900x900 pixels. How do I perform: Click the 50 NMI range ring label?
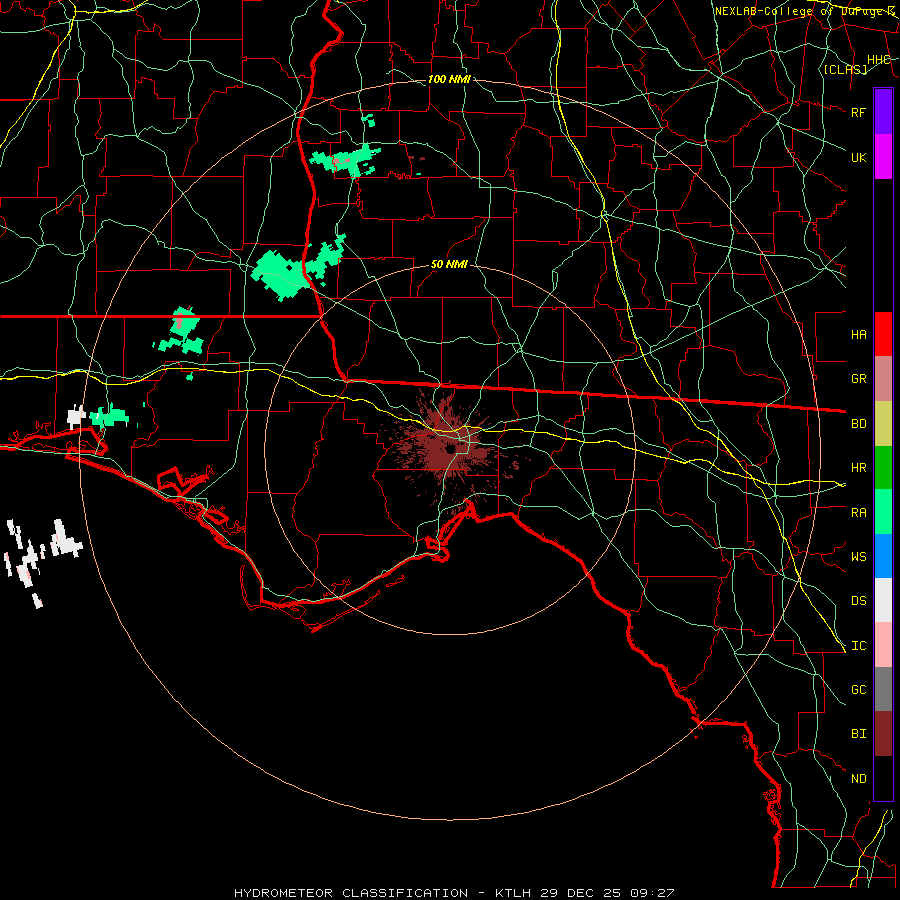449,265
